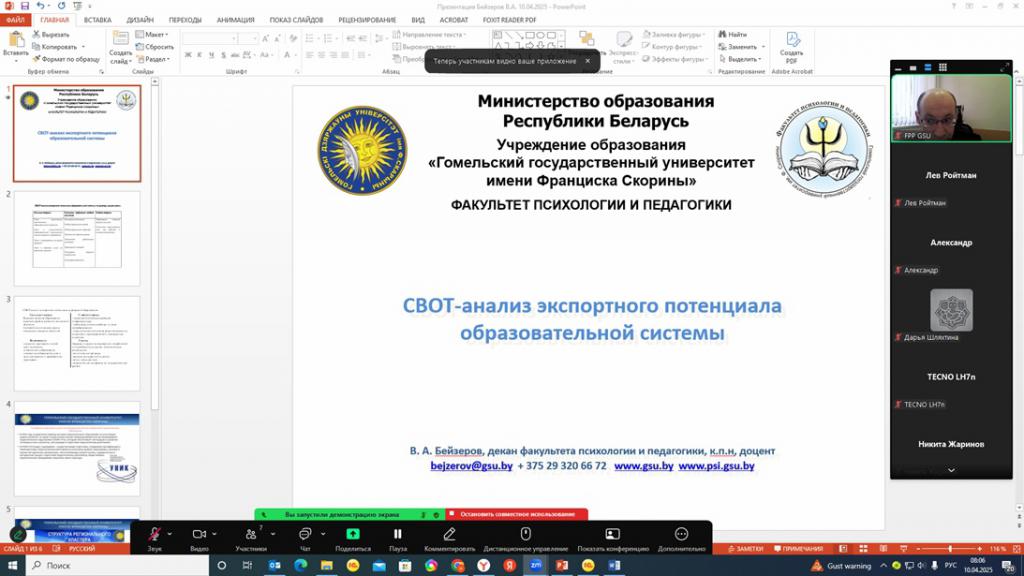Switch to the Анимация ribbon tab
Image resolution: width=1024 pixels, height=576 pixels.
point(235,20)
